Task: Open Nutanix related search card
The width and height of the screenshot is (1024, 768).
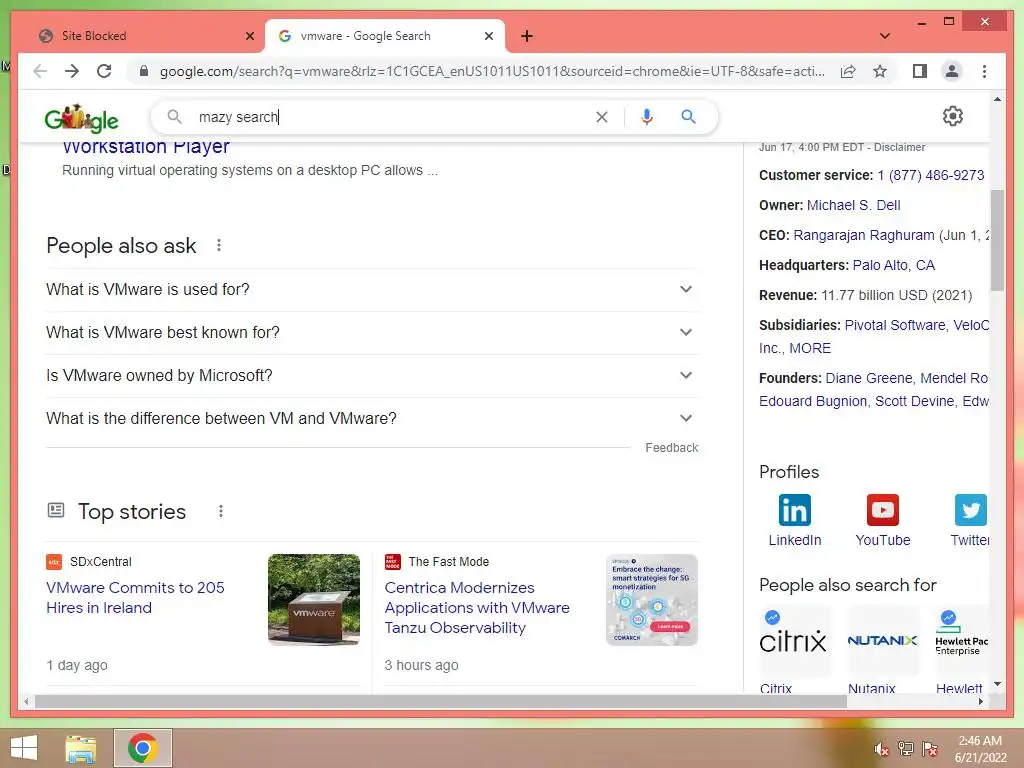Action: [x=882, y=650]
